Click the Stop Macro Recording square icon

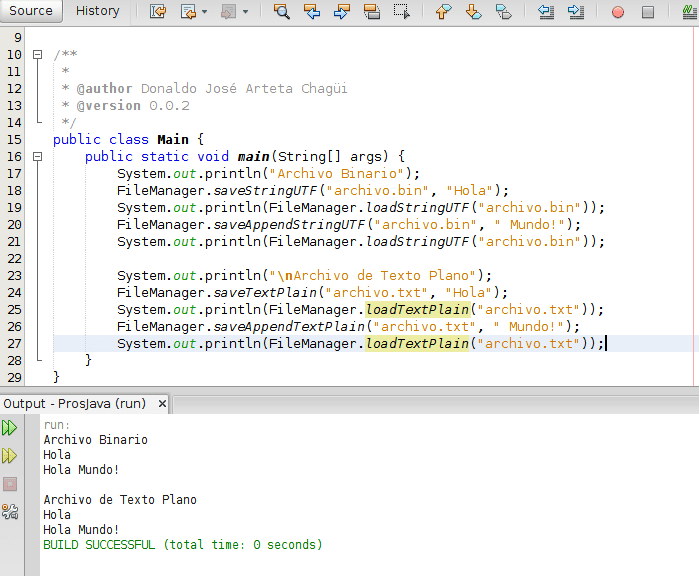coord(648,12)
